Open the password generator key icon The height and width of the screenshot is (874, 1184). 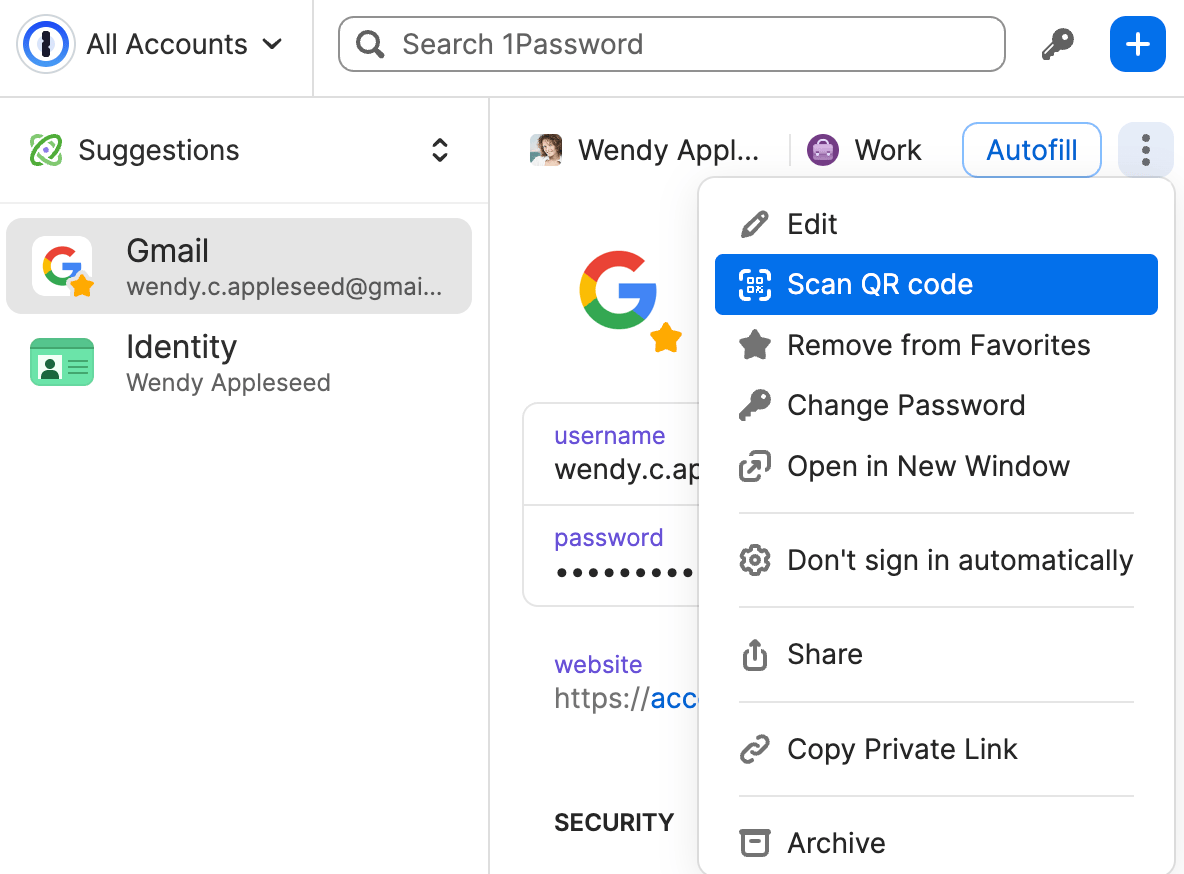(1059, 44)
